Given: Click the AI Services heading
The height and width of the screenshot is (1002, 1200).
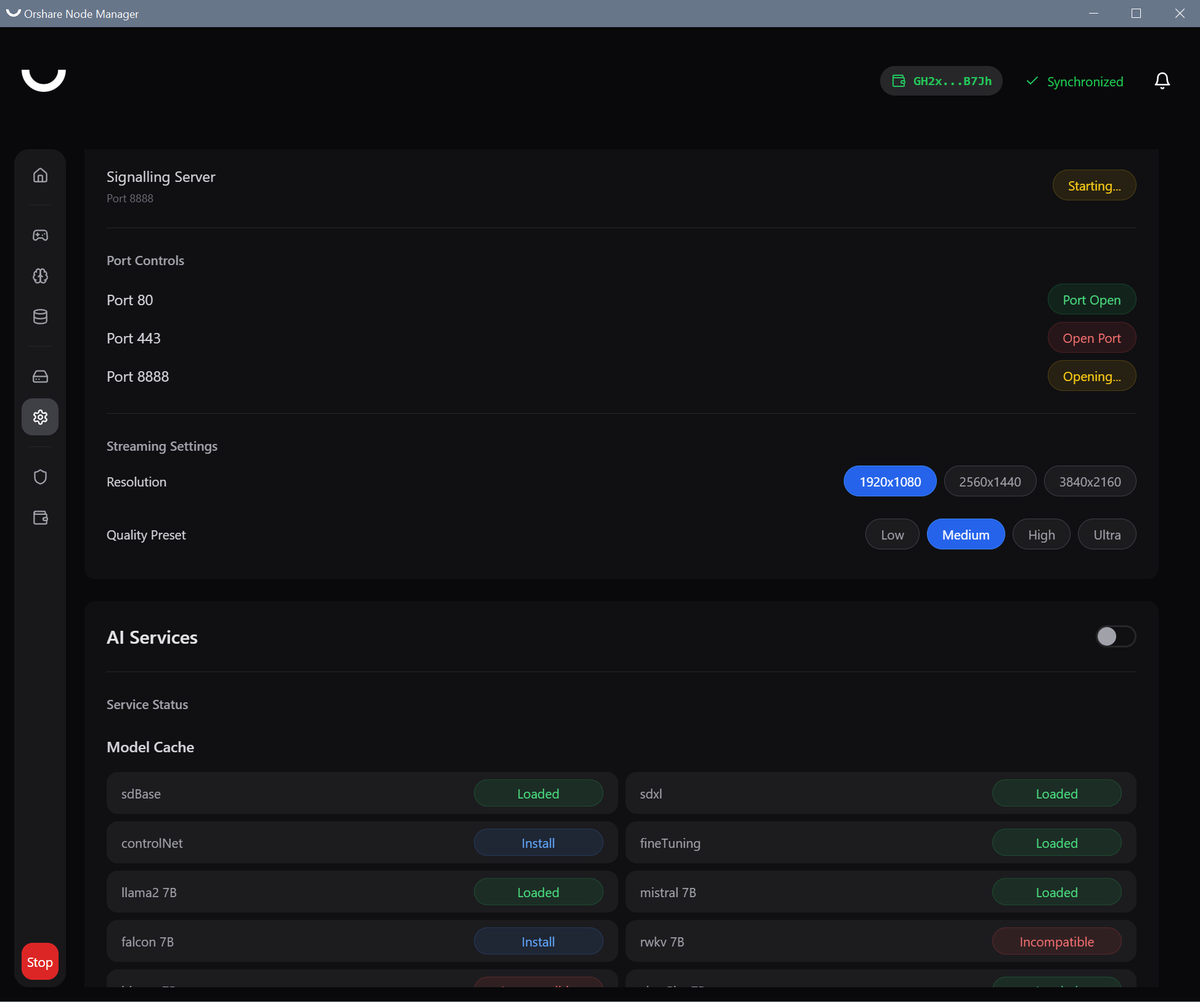Looking at the screenshot, I should coord(152,638).
